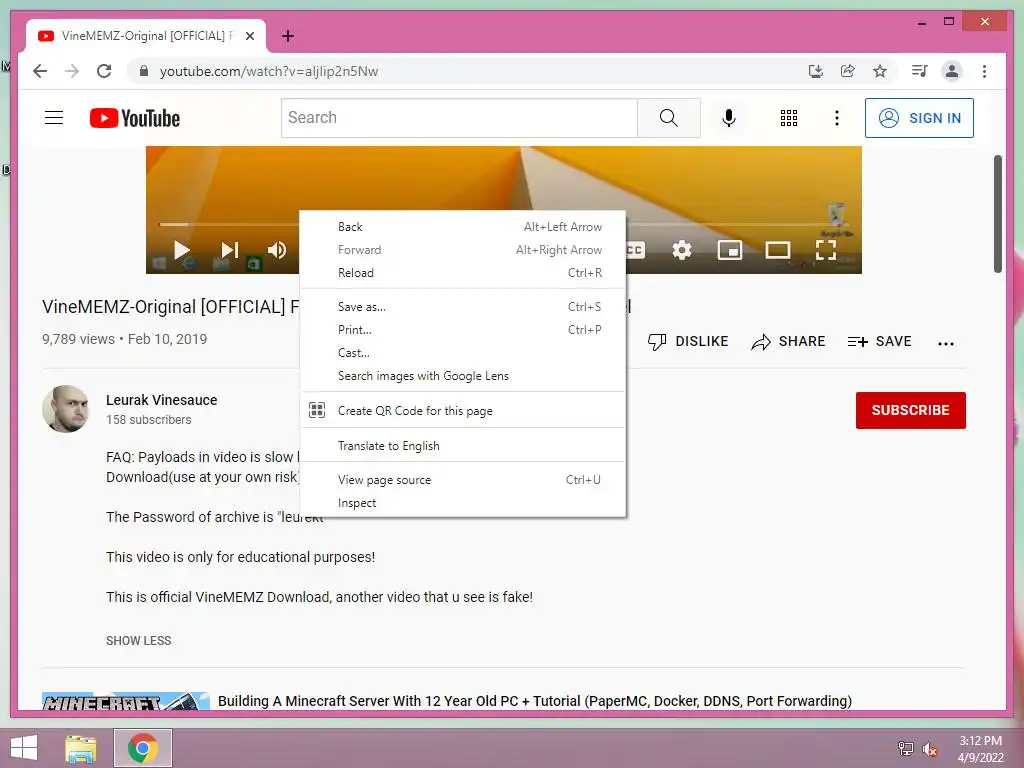Open the video settings gear
This screenshot has height=768, width=1024.
pyautogui.click(x=682, y=249)
